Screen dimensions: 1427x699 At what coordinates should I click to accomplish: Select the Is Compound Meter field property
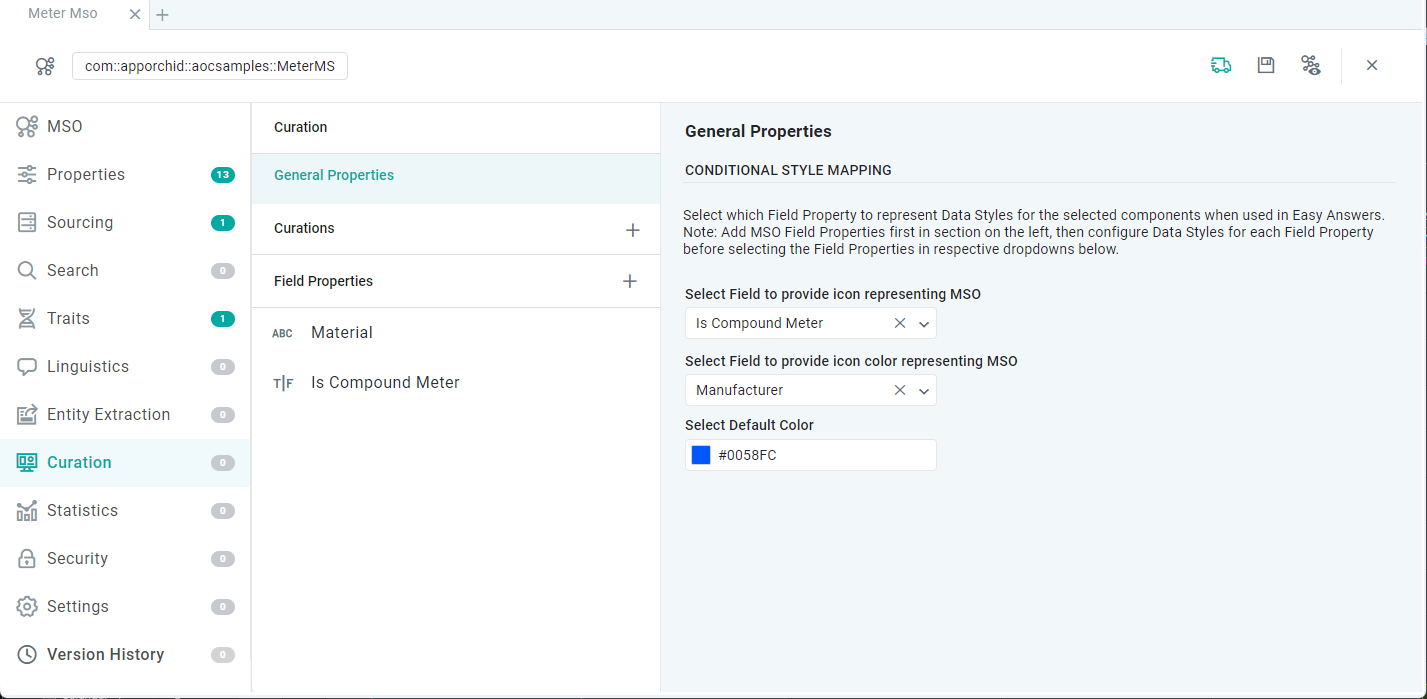385,383
